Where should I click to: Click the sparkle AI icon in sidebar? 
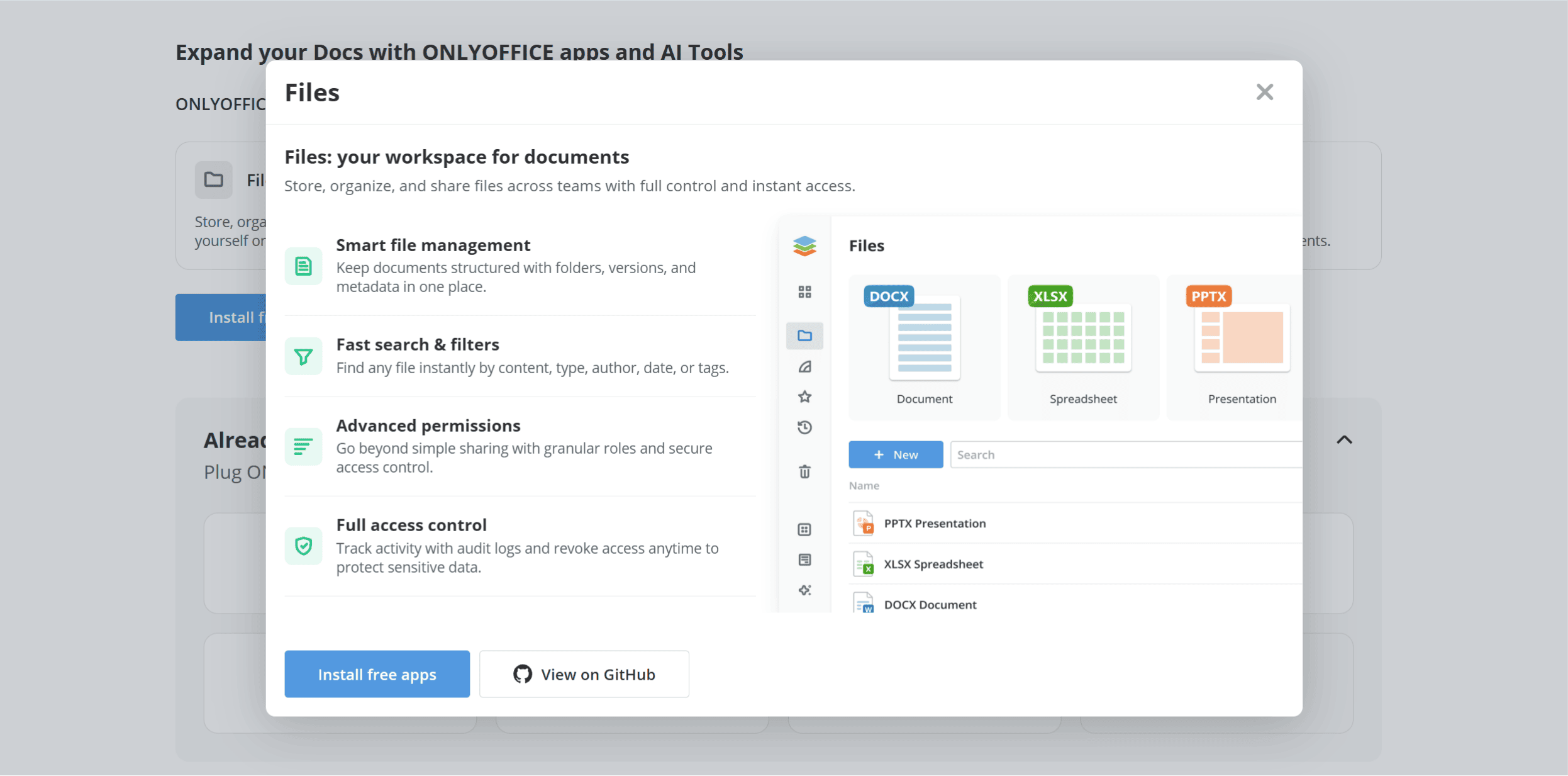pos(804,590)
